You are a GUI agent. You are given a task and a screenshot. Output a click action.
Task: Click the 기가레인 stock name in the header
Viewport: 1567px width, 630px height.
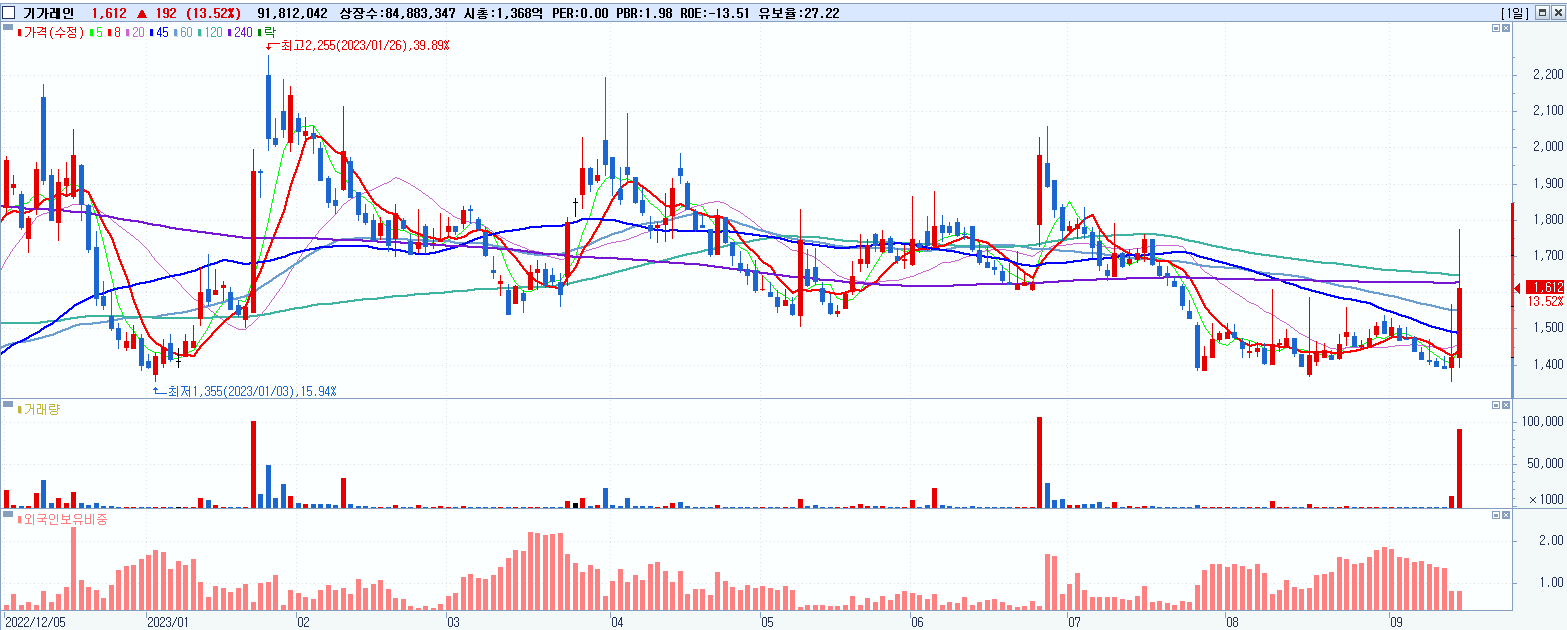tap(49, 12)
